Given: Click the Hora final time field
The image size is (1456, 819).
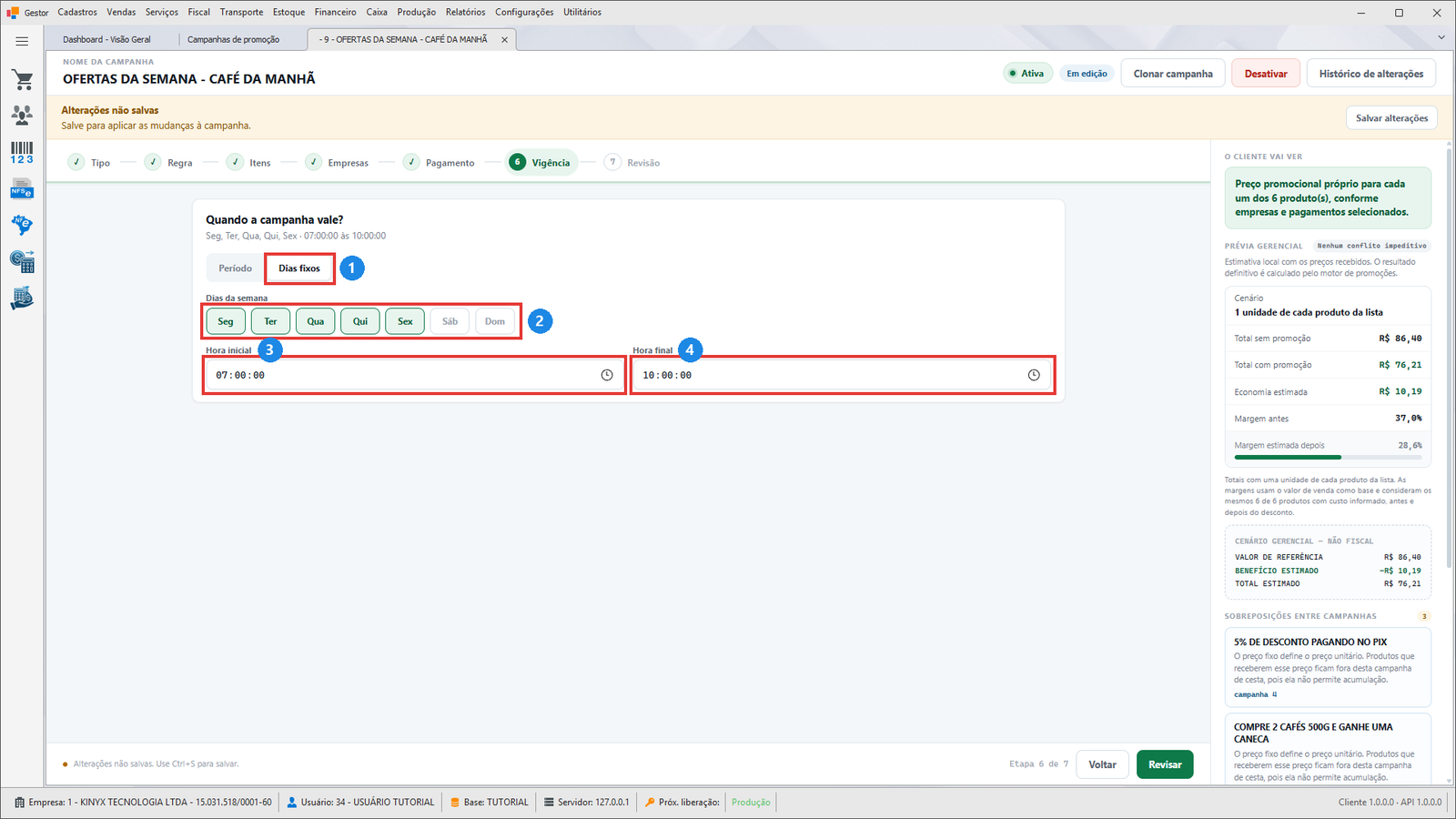Looking at the screenshot, I should click(x=842, y=375).
